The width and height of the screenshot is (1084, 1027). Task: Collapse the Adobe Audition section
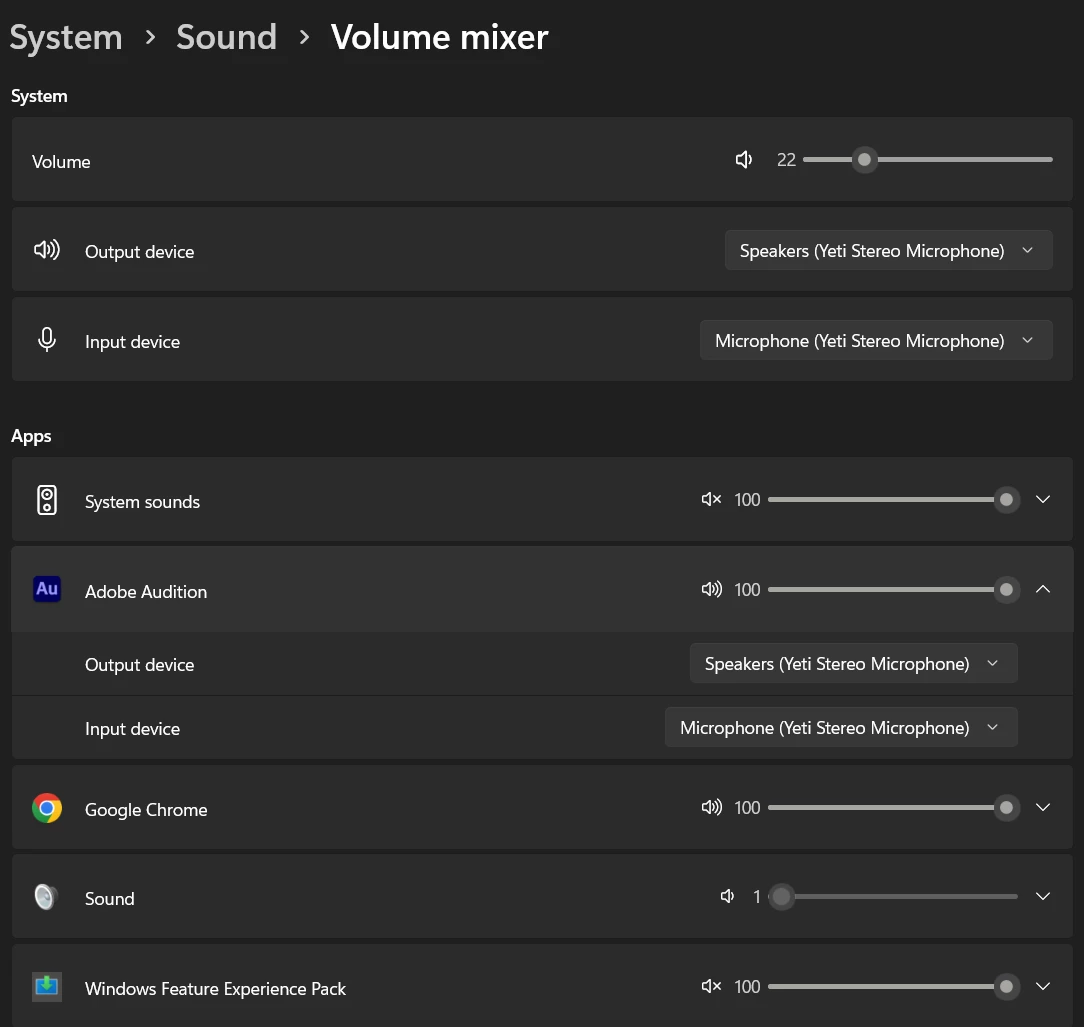1043,590
